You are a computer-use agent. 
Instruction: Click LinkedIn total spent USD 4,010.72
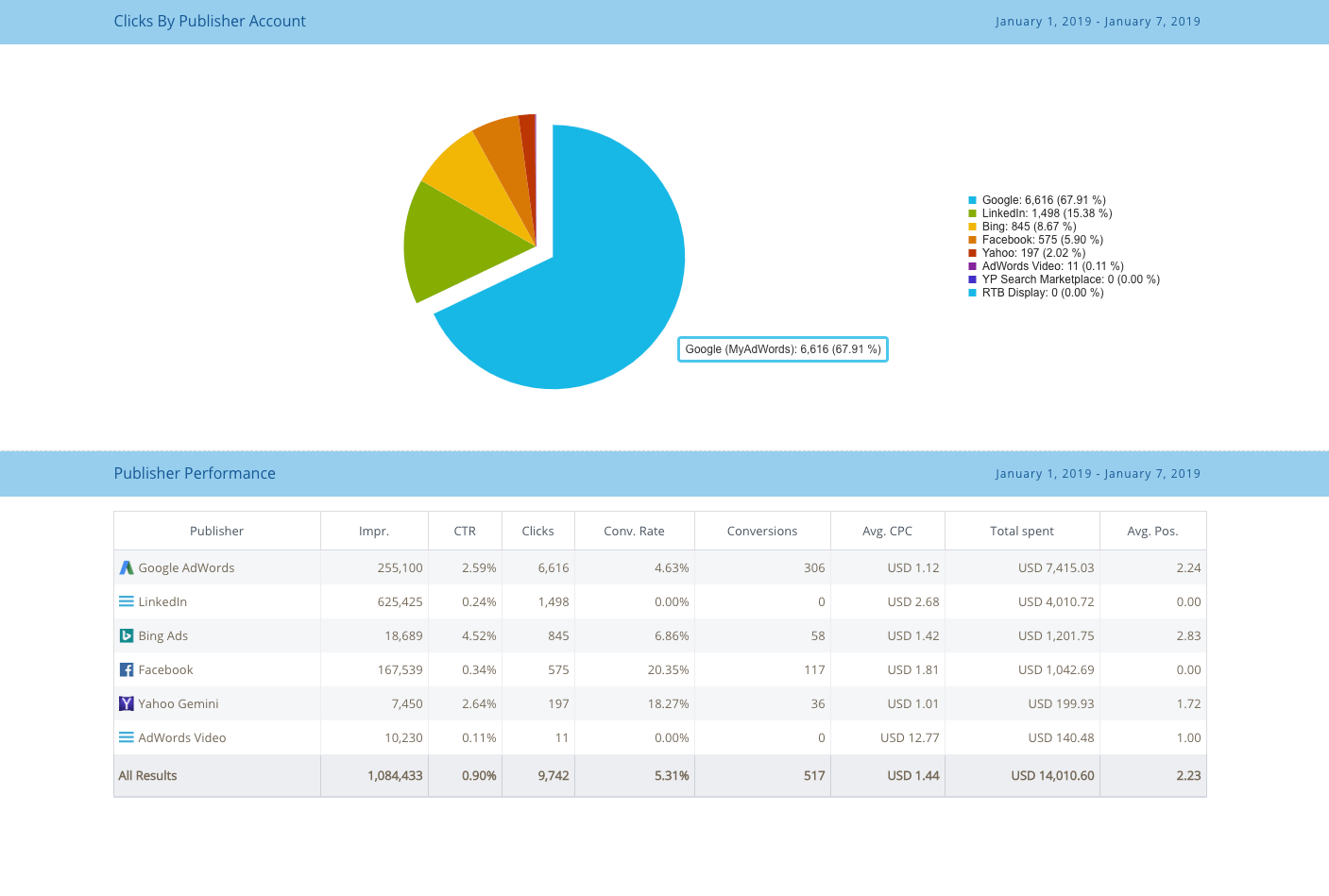pos(1056,601)
